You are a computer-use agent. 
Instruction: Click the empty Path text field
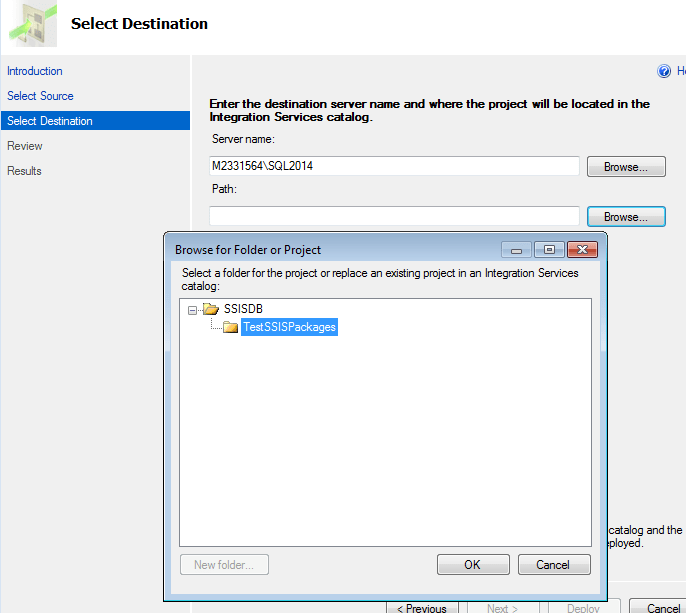pyautogui.click(x=394, y=215)
